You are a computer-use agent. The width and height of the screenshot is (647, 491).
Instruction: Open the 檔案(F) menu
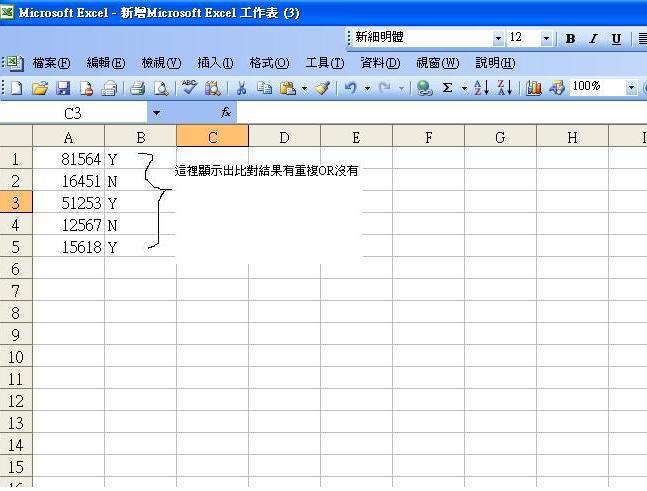[x=51, y=63]
